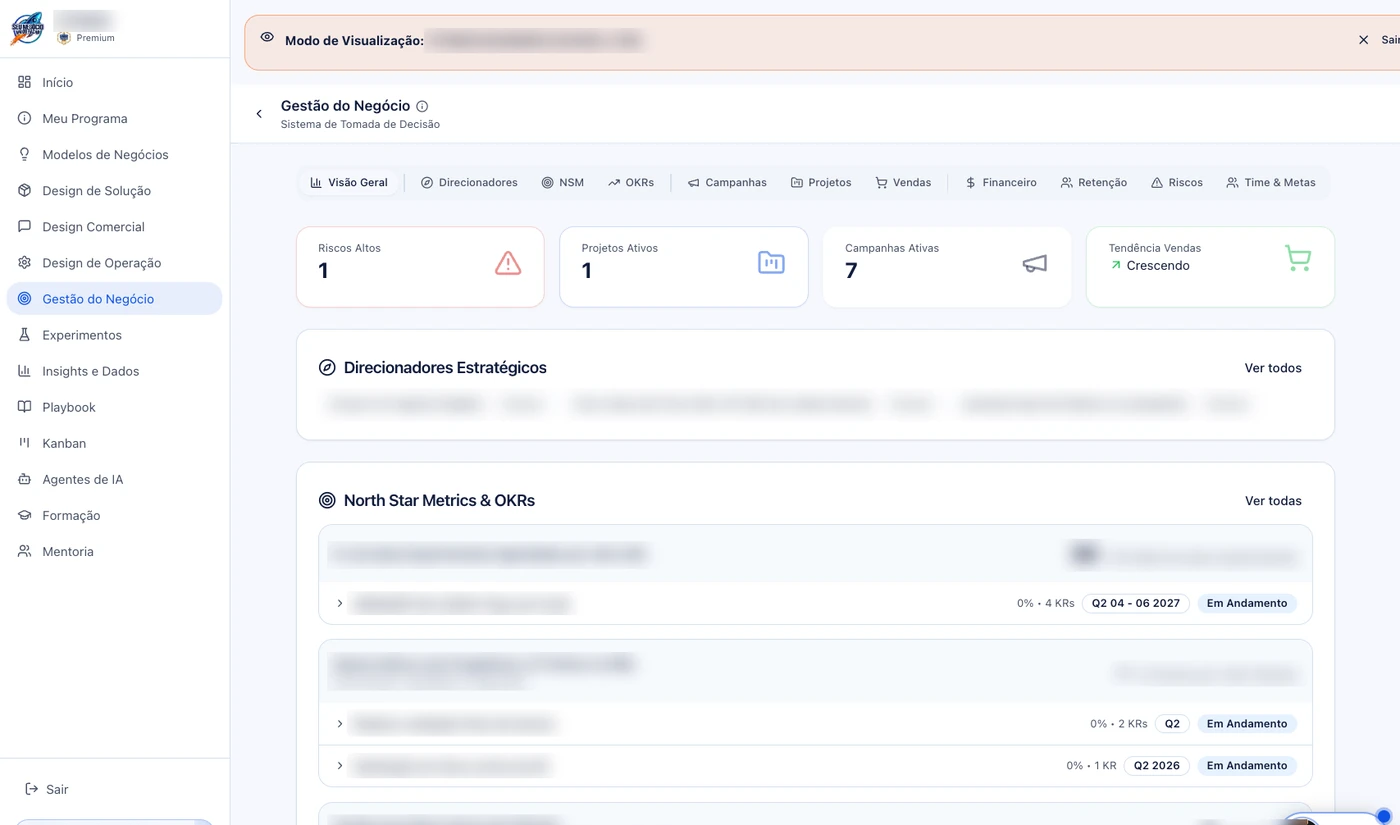Open Experimentos in the sidebar
1400x825 pixels.
pos(114,335)
